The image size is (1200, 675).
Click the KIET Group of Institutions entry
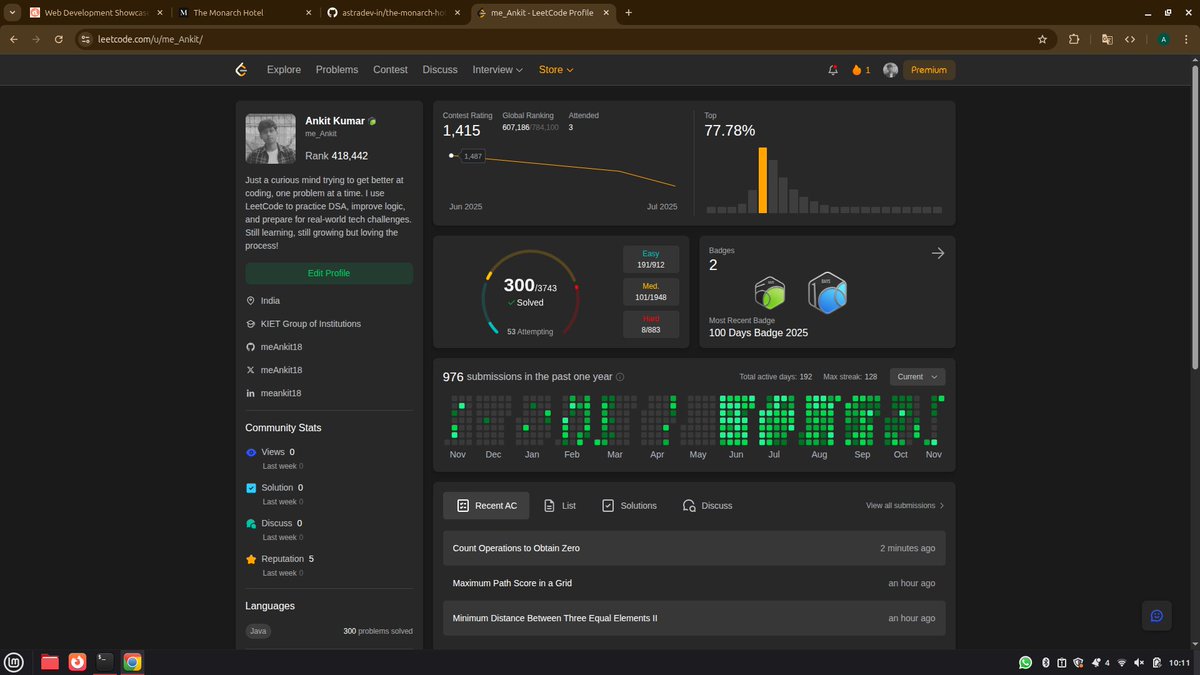[x=311, y=324]
